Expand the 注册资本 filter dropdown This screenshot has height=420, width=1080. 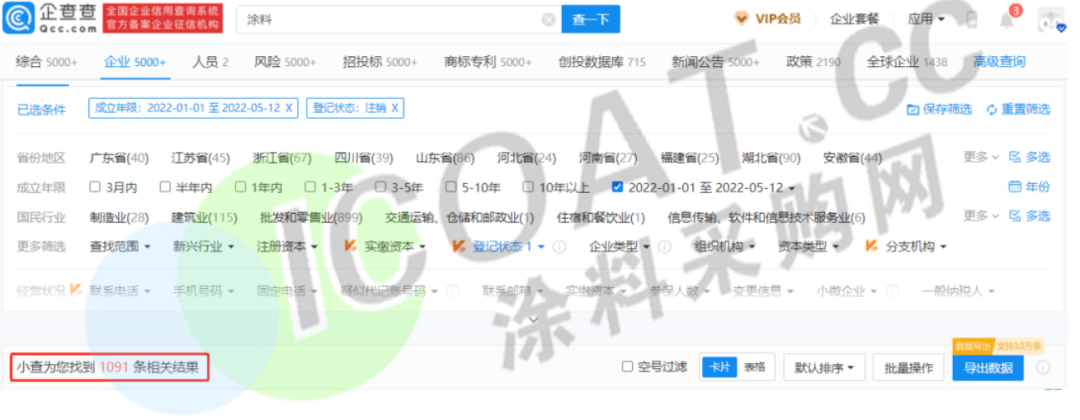point(286,246)
